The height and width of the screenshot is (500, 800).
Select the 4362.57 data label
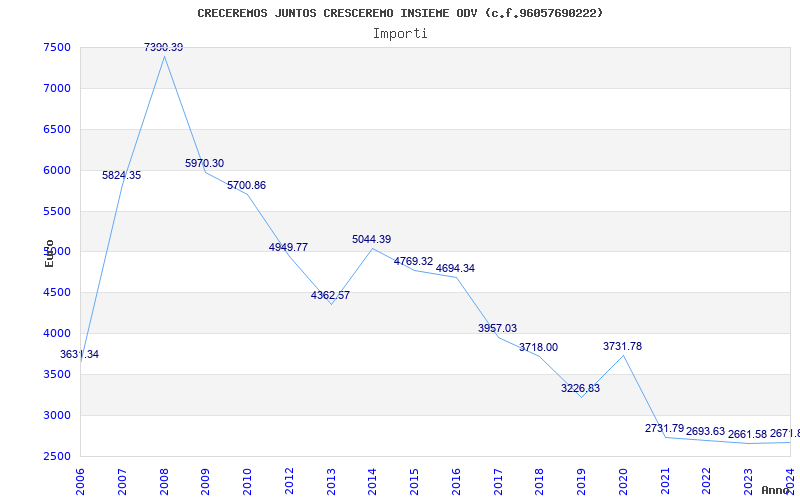coord(330,295)
